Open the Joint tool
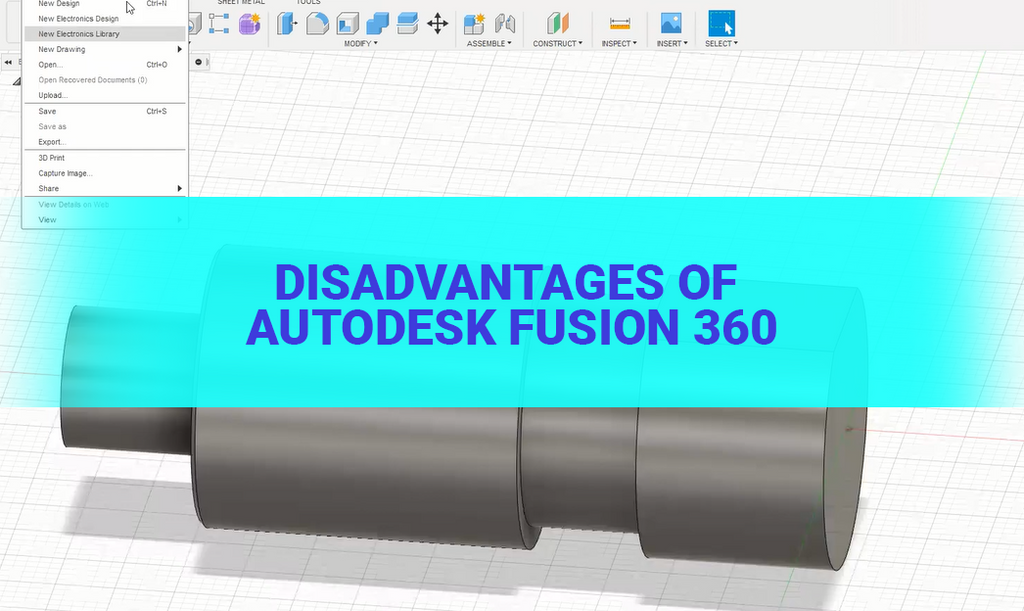Viewport: 1024px width, 611px height. click(505, 22)
